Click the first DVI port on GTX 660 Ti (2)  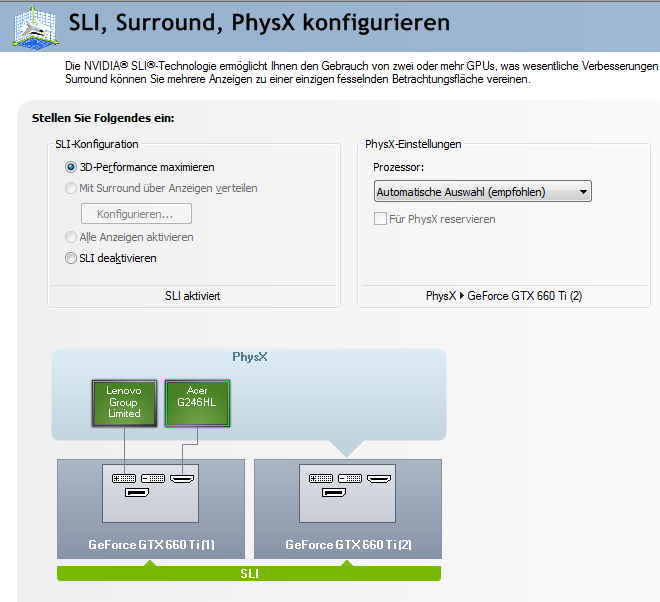pos(321,478)
